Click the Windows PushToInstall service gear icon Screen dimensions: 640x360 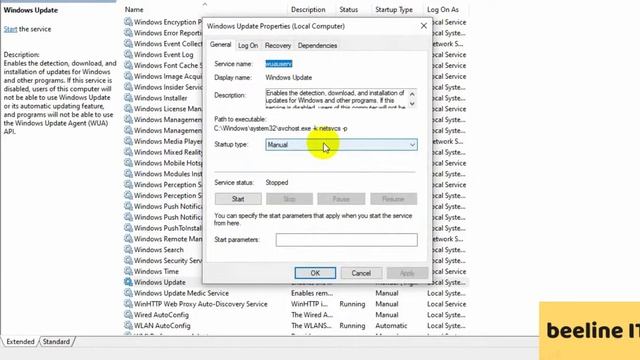click(x=128, y=228)
